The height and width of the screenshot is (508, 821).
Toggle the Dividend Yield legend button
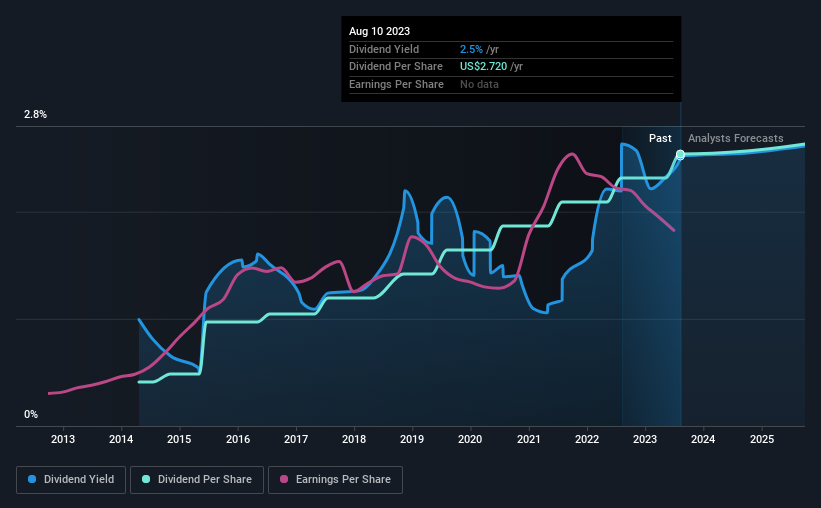tap(71, 480)
